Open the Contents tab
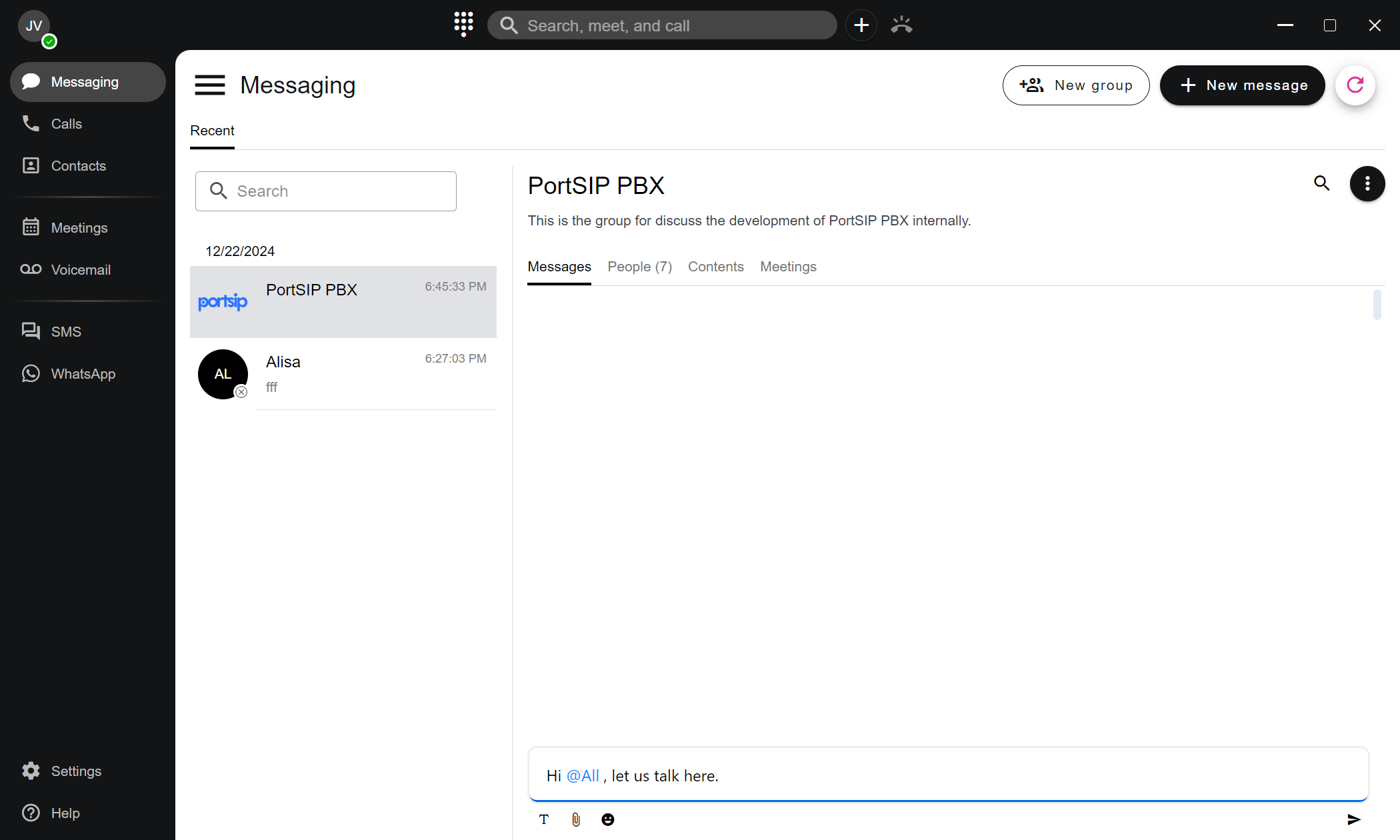Screen dimensions: 1400x840 tap(715, 267)
